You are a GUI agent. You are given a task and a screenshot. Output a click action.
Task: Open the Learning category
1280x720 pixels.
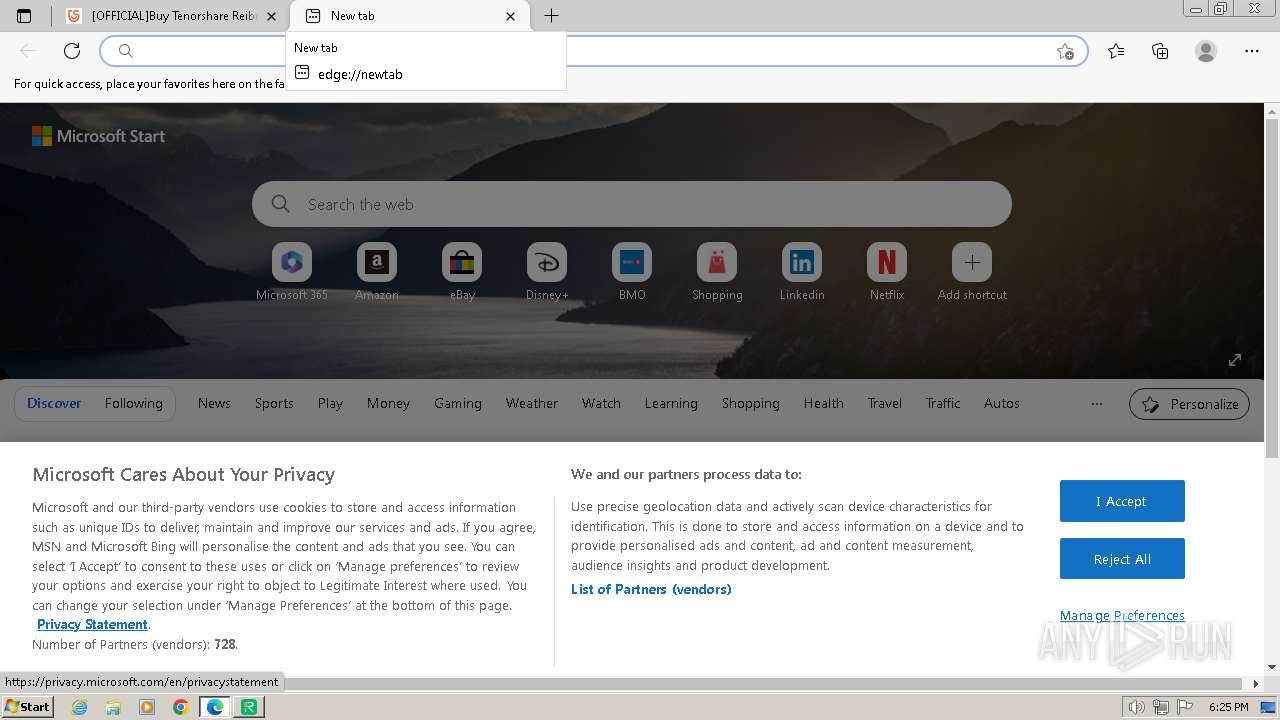pyautogui.click(x=671, y=403)
